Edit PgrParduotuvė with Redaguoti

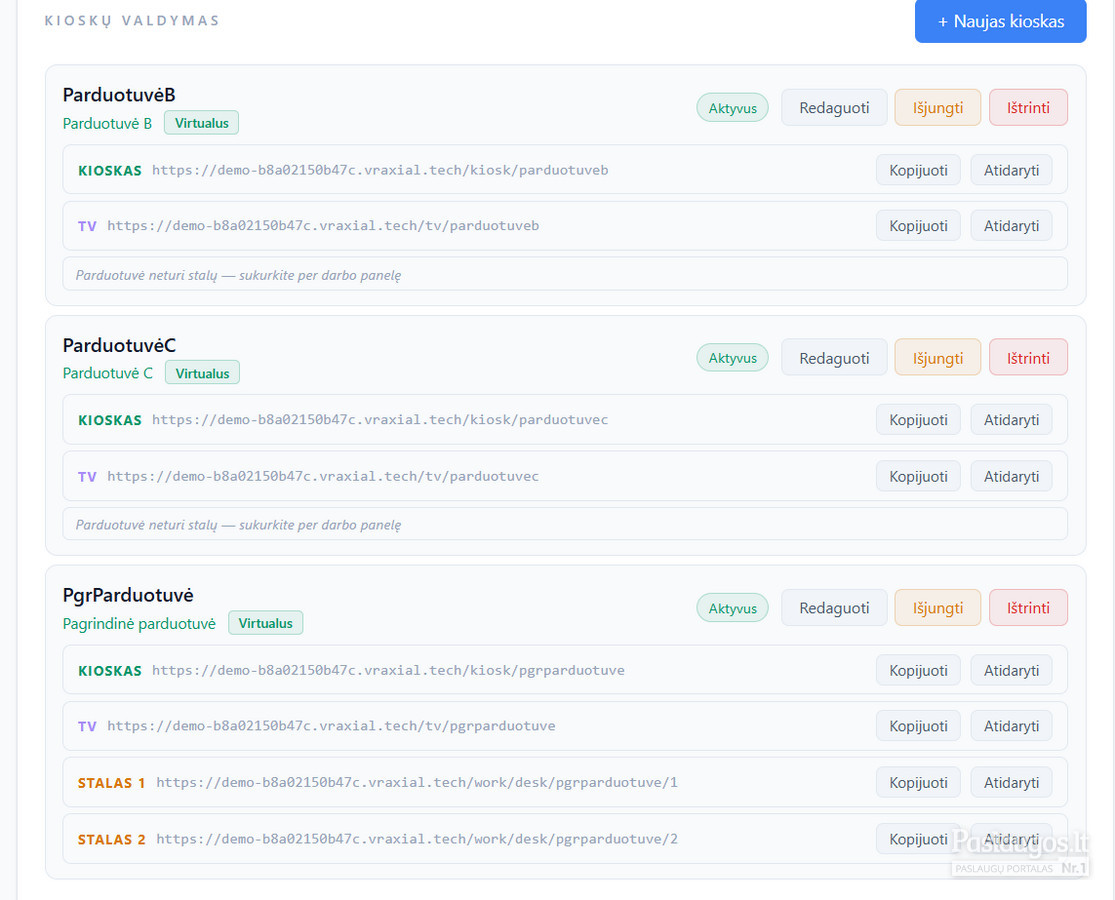[x=834, y=608]
